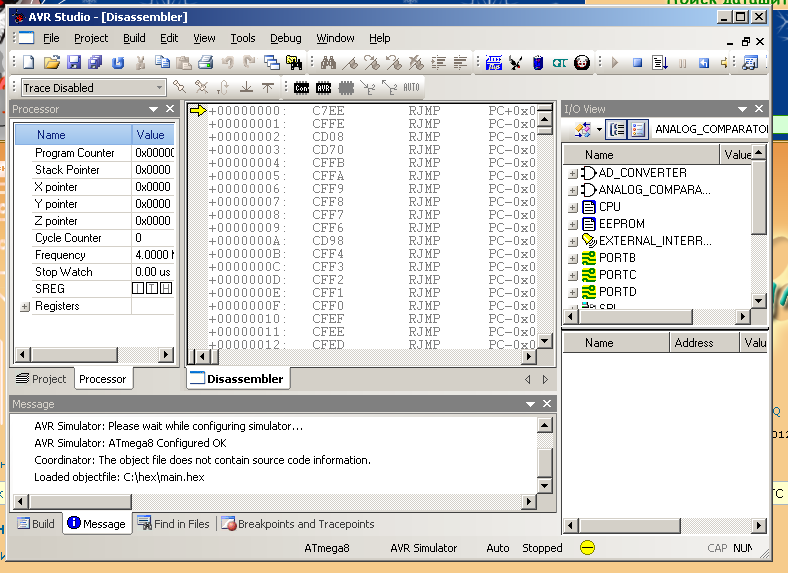Screen dimensions: 788x573
Task: Open the Debug menu
Action: (x=285, y=38)
